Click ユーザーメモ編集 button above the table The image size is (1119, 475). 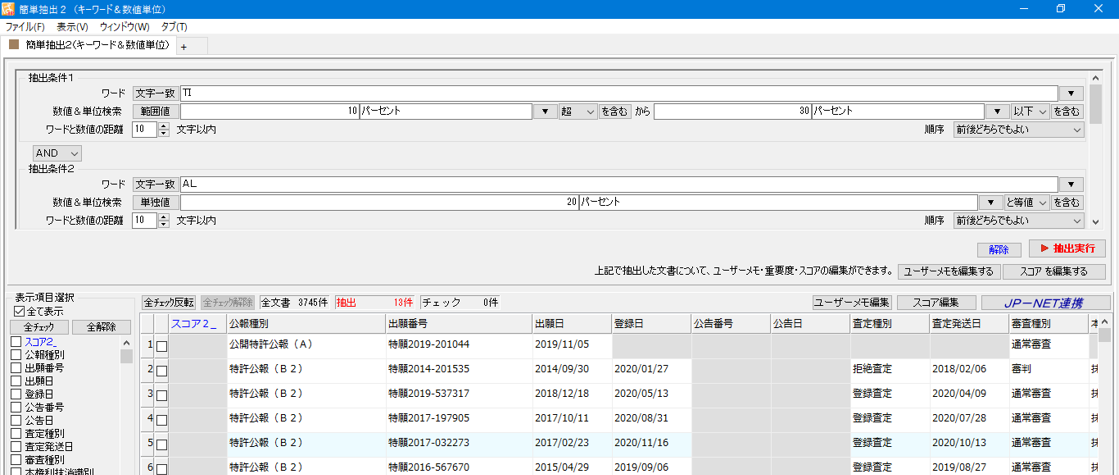[x=853, y=302]
